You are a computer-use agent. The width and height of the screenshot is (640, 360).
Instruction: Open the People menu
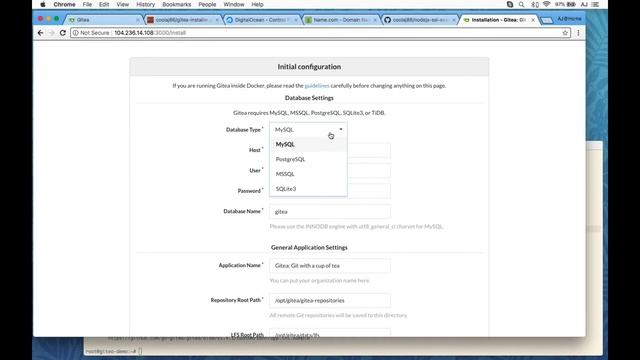(207, 4)
